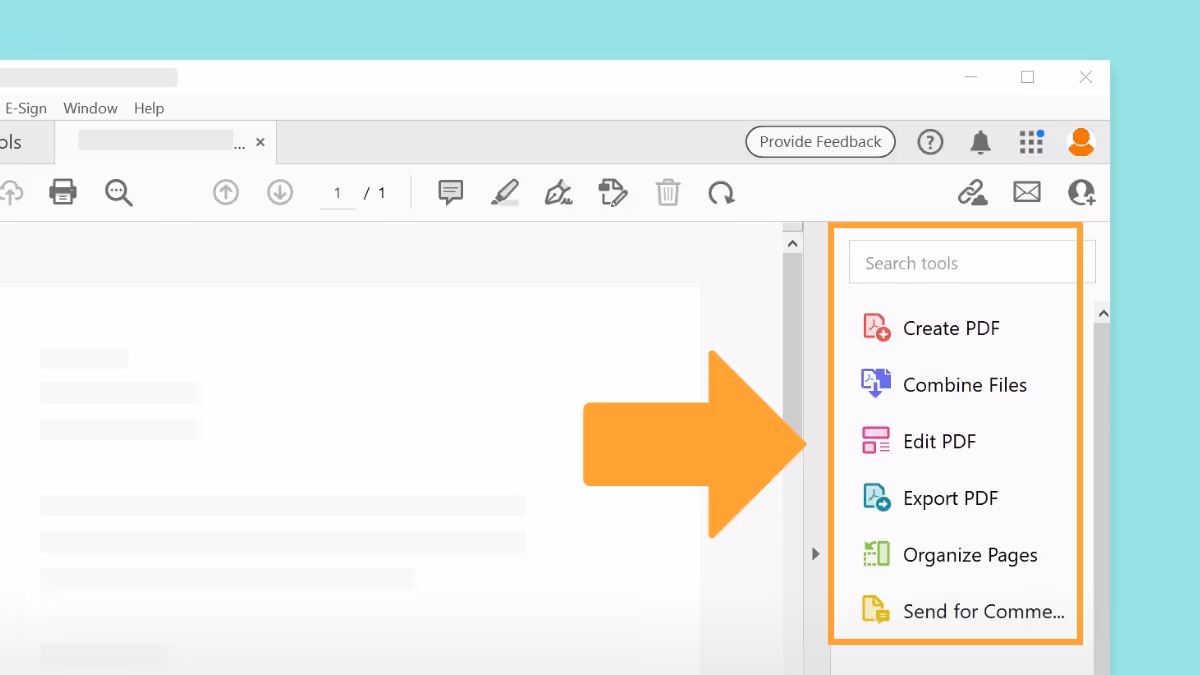The width and height of the screenshot is (1200, 675).
Task: Share document via link icon
Action: pos(973,192)
